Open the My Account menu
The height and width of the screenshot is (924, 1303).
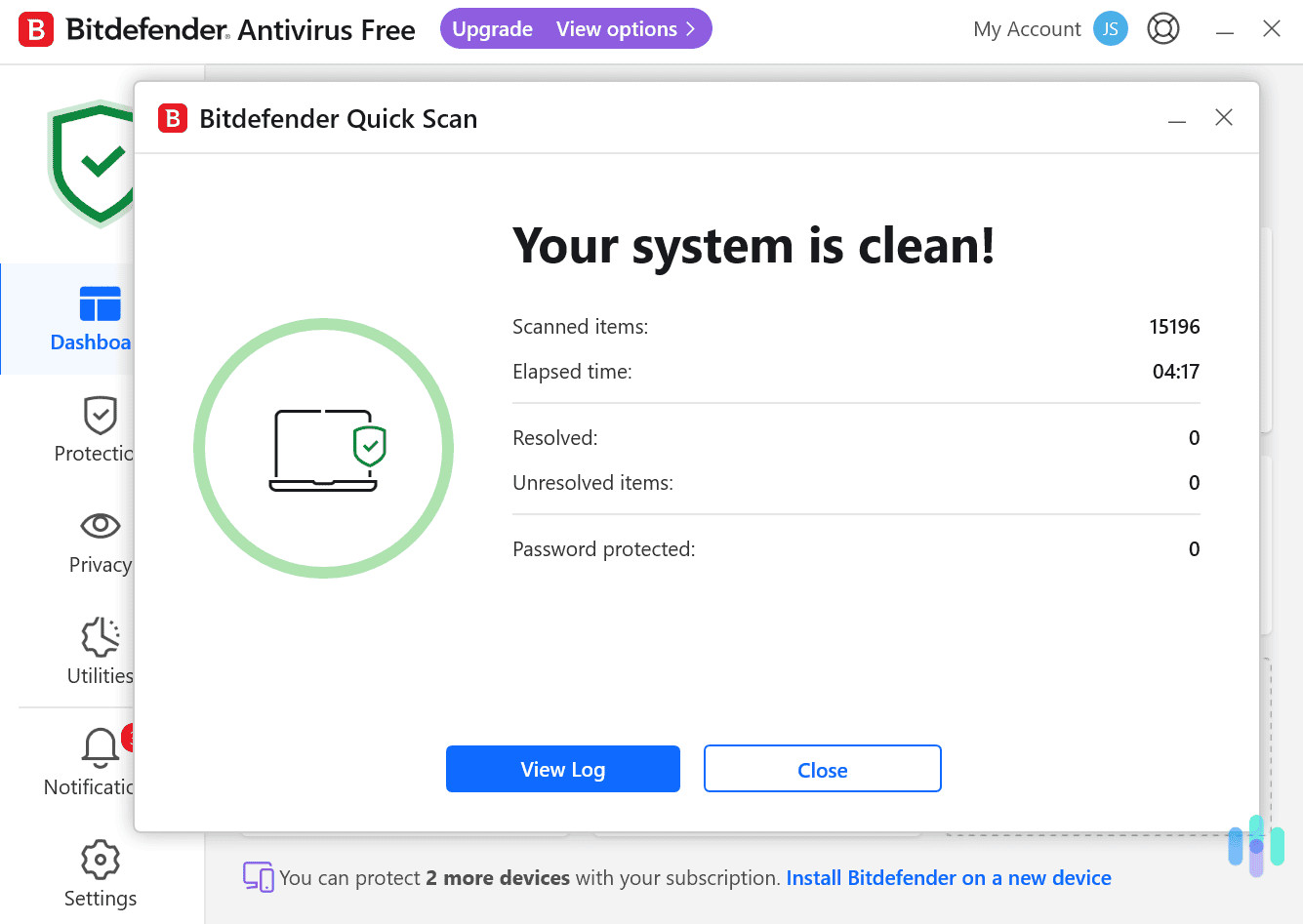(x=1026, y=28)
